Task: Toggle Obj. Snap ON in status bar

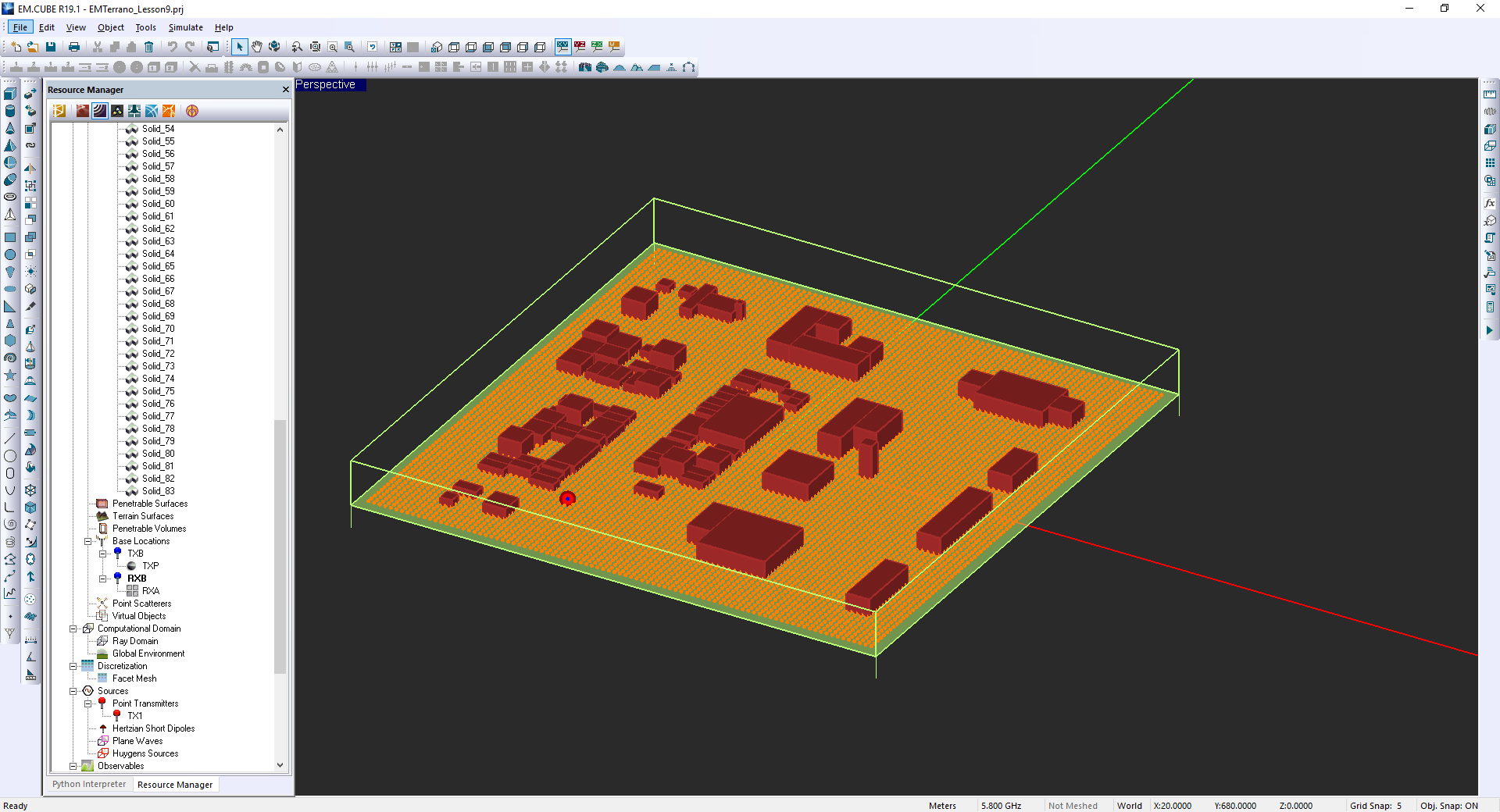Action: [x=1448, y=806]
